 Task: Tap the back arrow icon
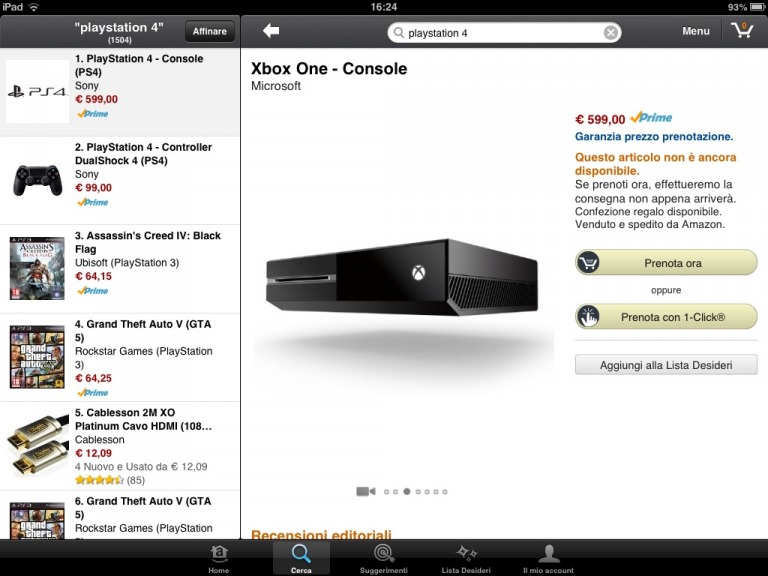click(271, 31)
